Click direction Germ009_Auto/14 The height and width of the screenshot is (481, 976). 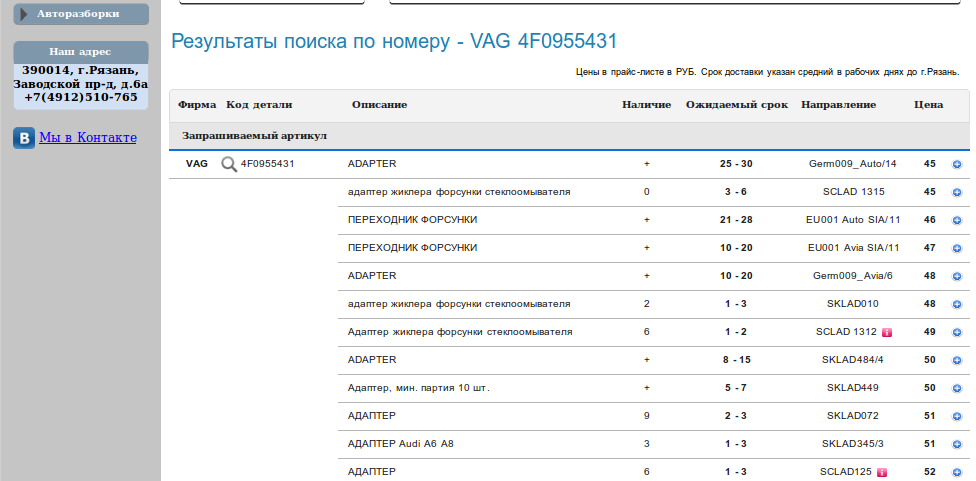(x=853, y=164)
